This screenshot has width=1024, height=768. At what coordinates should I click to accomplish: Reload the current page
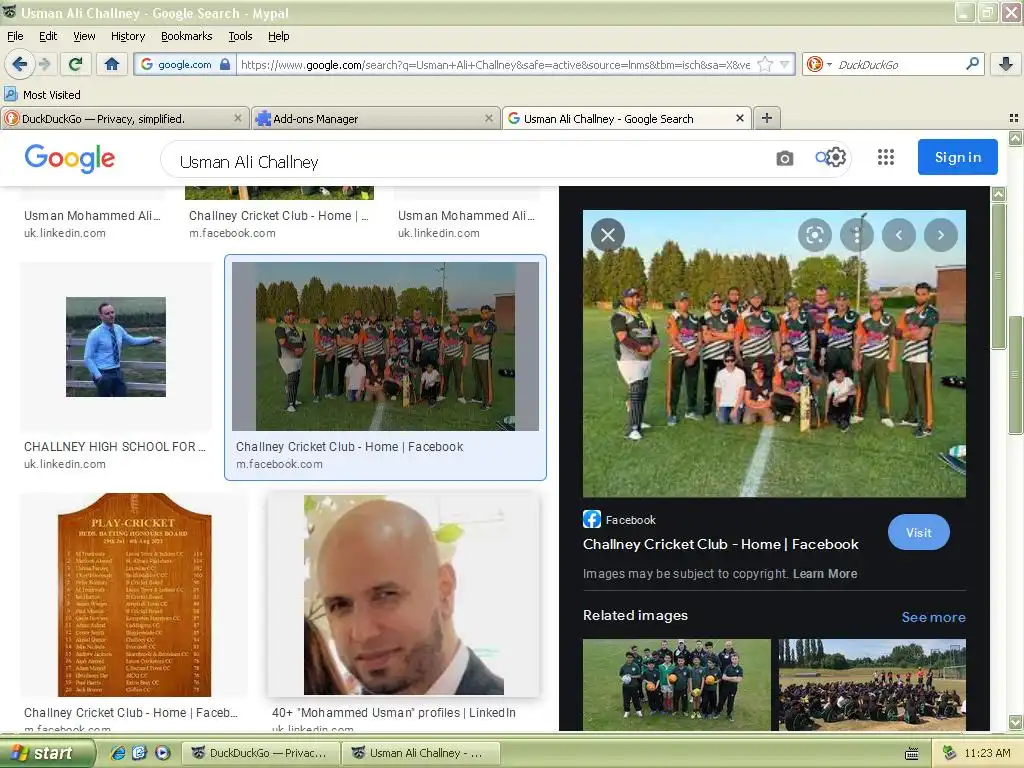[x=76, y=64]
